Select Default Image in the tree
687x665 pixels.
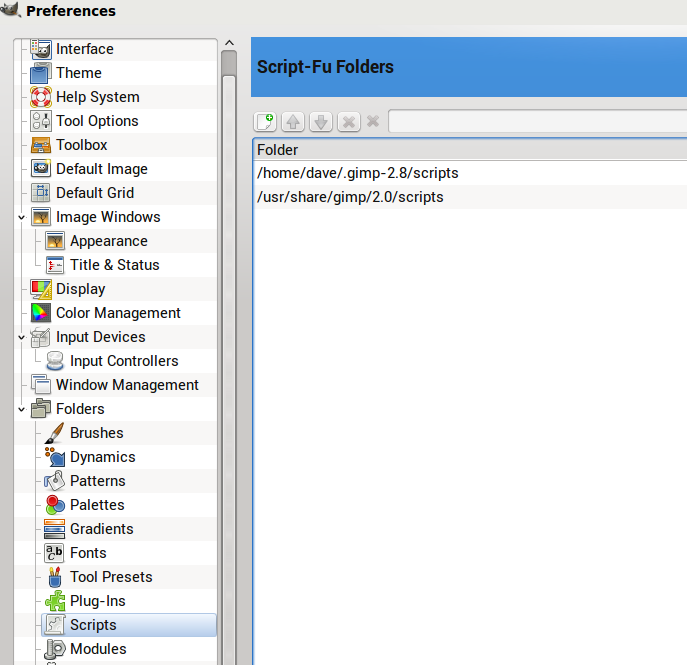(102, 169)
